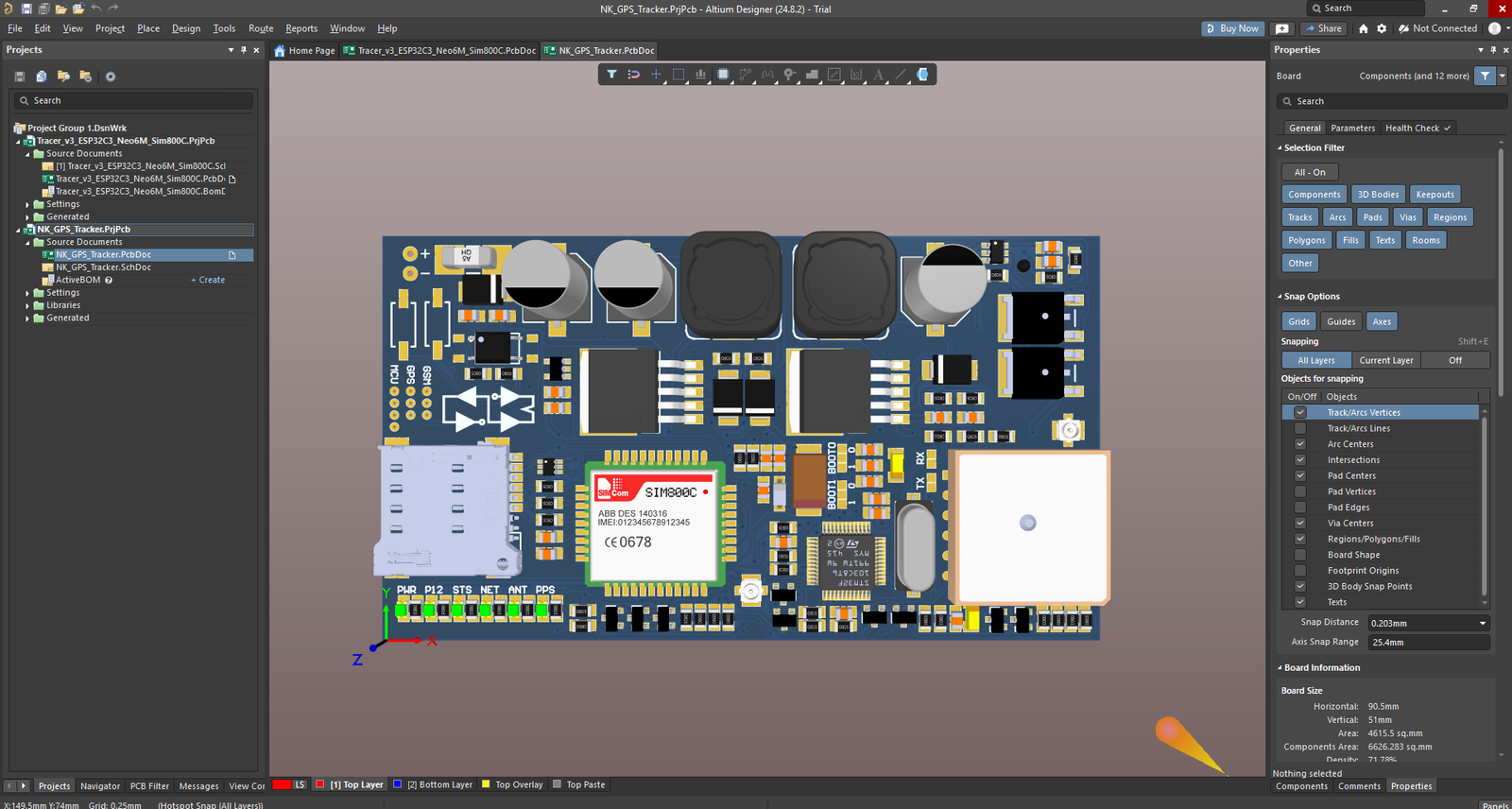Uncheck Arc Centers snap object
This screenshot has height=809, width=1512.
[x=1300, y=444]
